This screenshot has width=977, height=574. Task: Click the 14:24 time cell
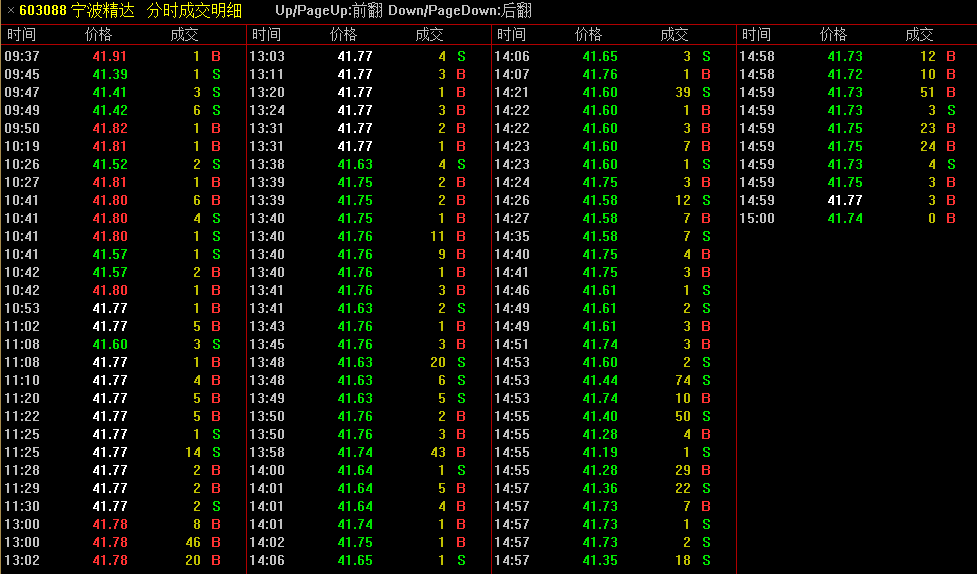coord(512,183)
